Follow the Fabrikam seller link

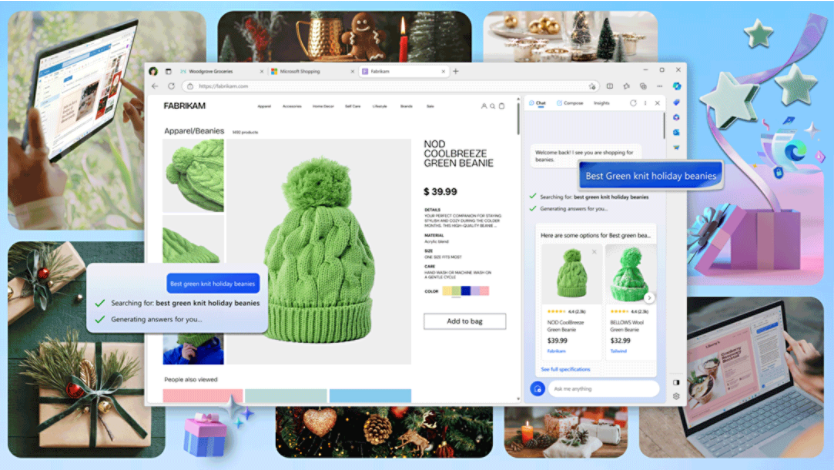coord(556,351)
